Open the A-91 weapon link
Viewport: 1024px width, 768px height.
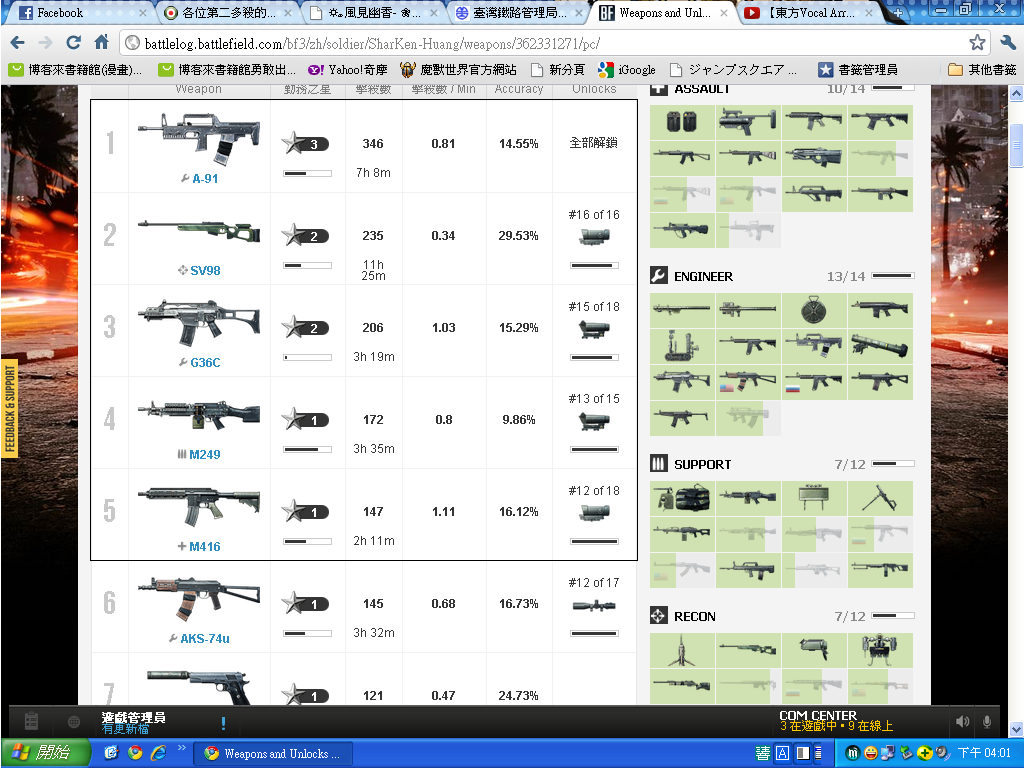(x=205, y=179)
